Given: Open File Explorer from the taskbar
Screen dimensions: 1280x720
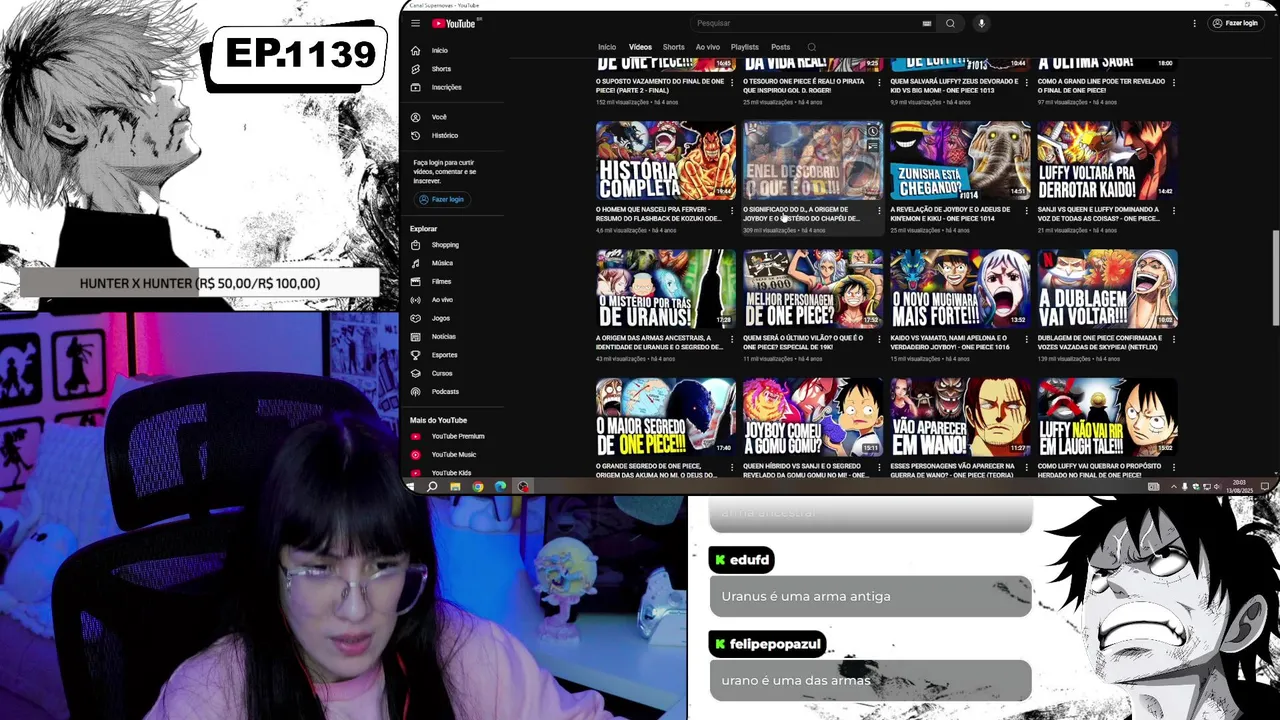Looking at the screenshot, I should [455, 487].
